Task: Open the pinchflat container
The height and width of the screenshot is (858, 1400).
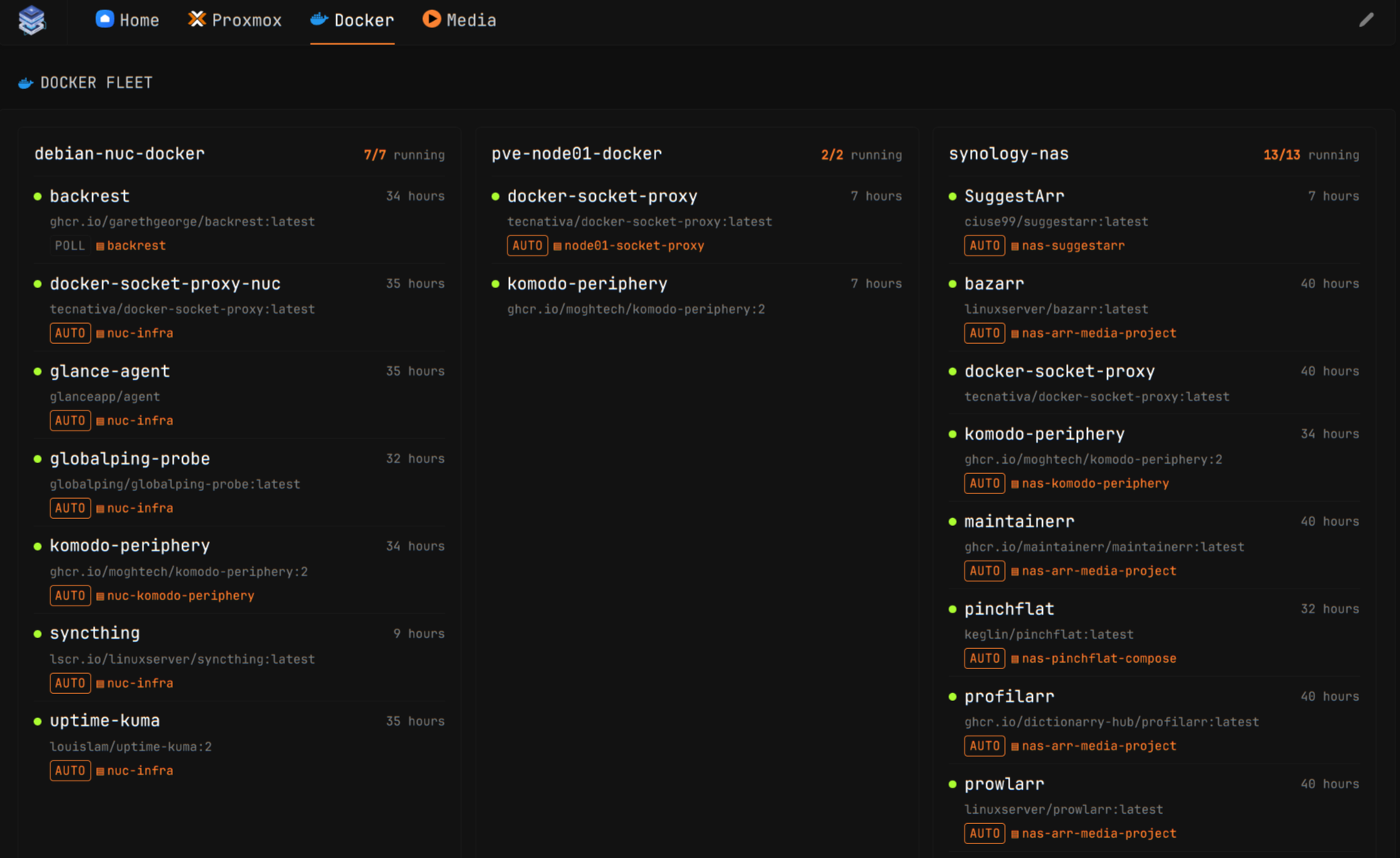Action: (x=1009, y=609)
